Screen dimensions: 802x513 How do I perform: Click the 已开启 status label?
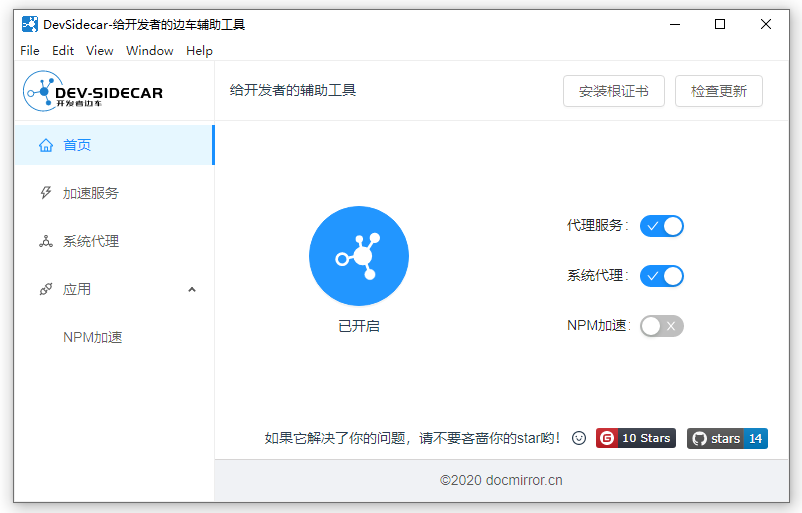[x=359, y=326]
